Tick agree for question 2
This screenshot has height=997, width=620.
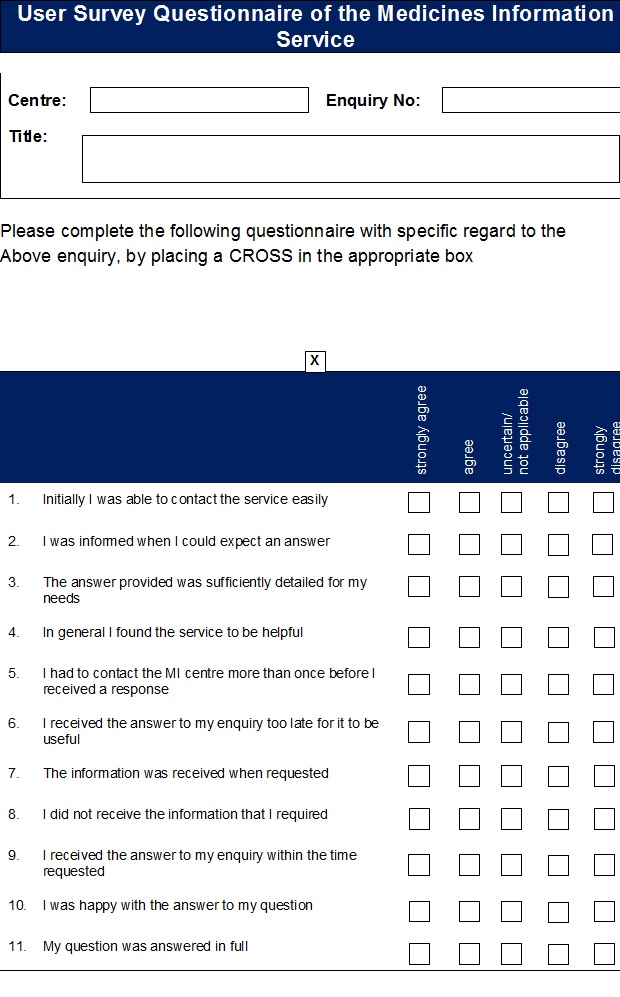469,544
